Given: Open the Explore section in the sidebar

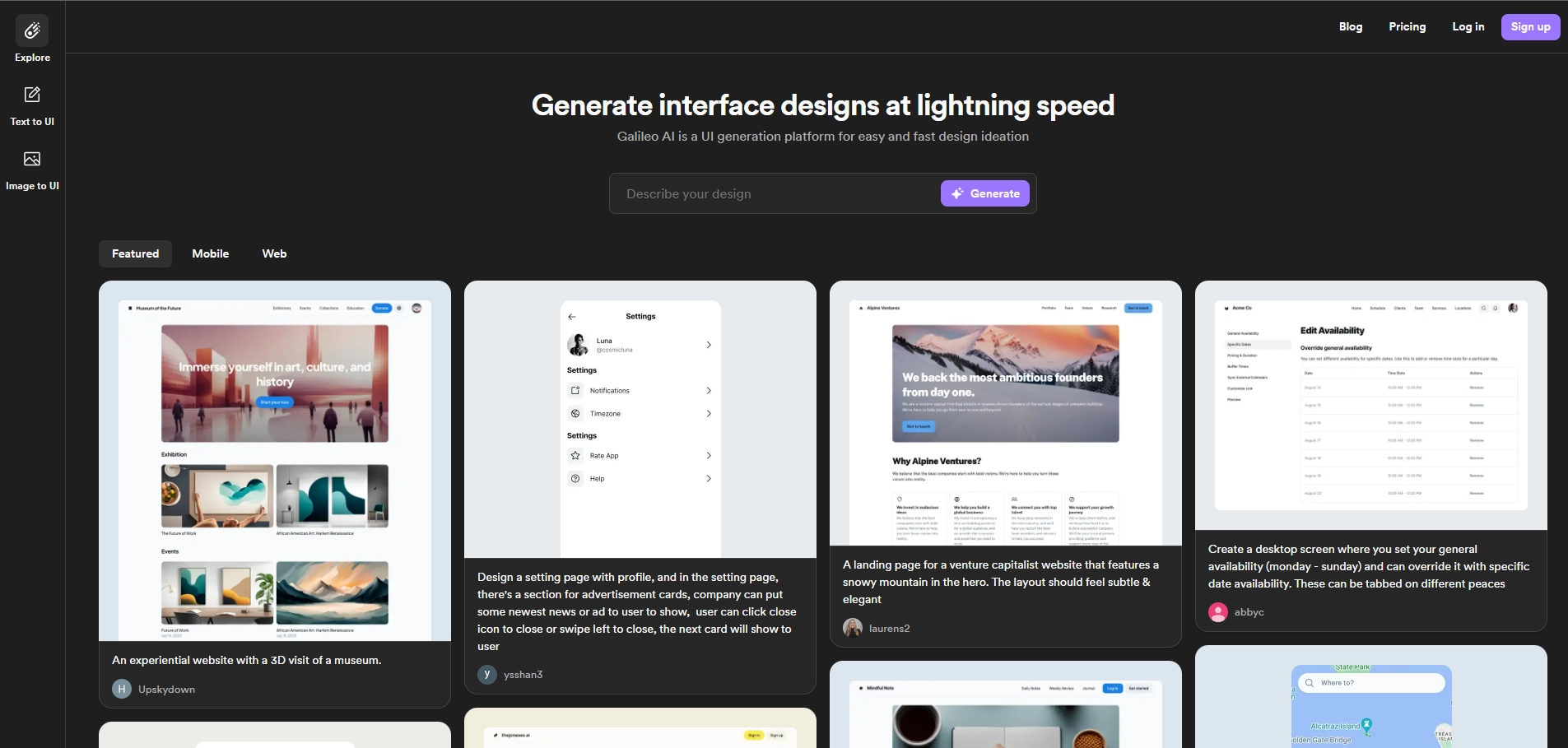Looking at the screenshot, I should tap(32, 39).
